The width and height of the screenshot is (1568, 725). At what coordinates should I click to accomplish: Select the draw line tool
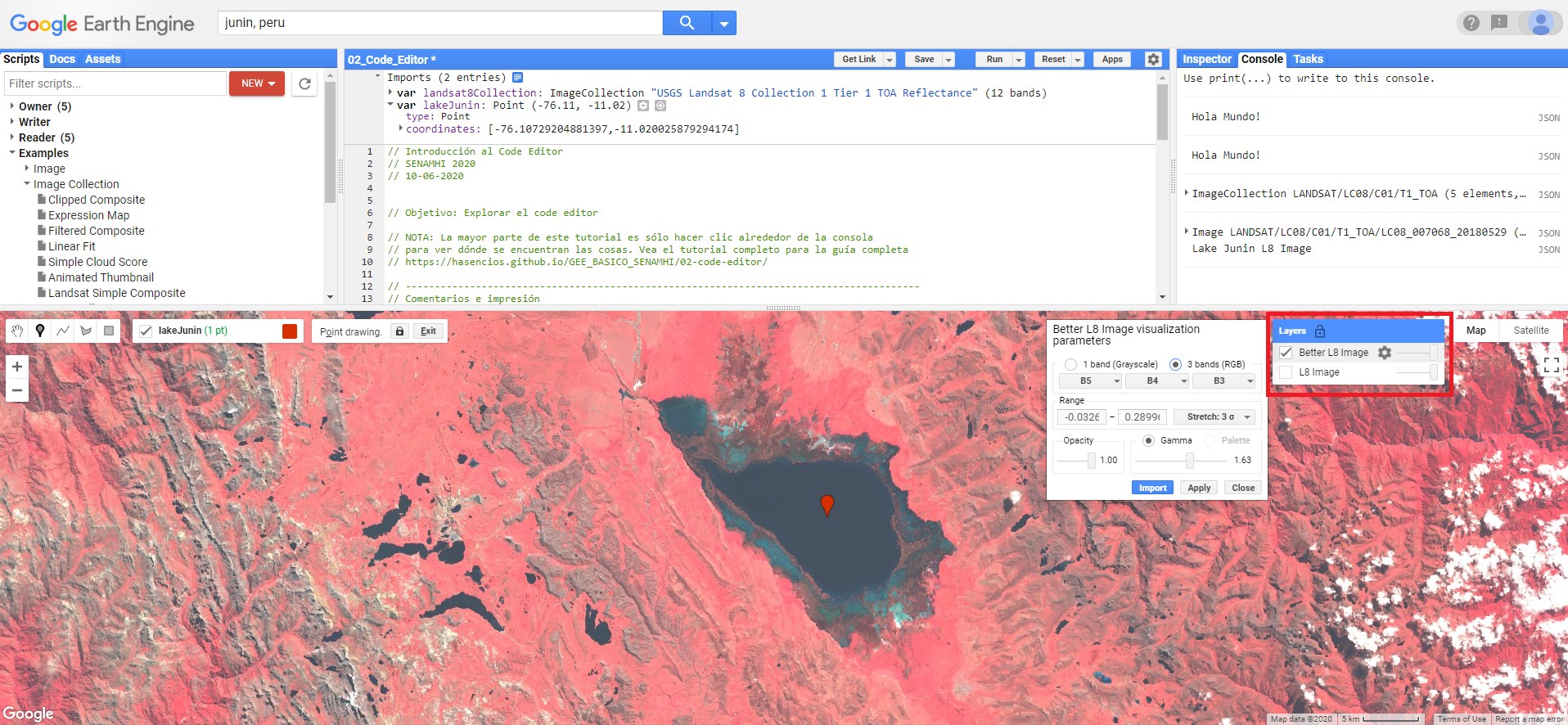63,331
